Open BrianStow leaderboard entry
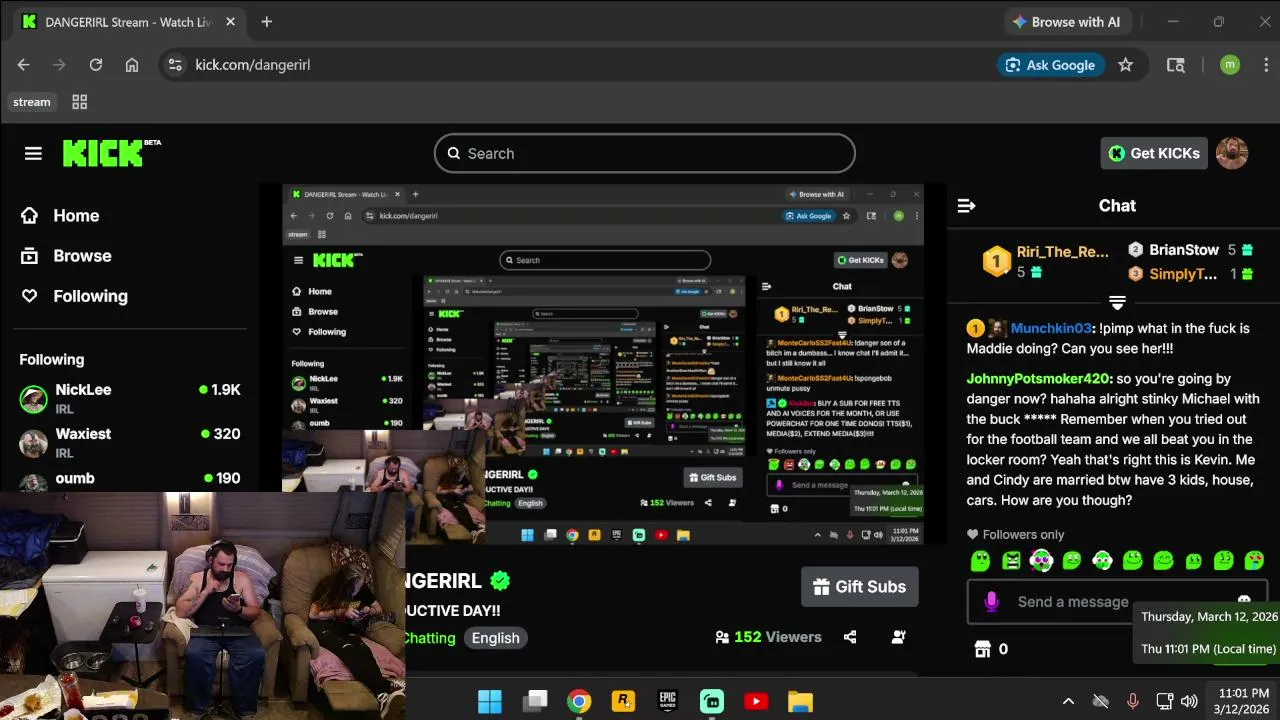 [1190, 250]
